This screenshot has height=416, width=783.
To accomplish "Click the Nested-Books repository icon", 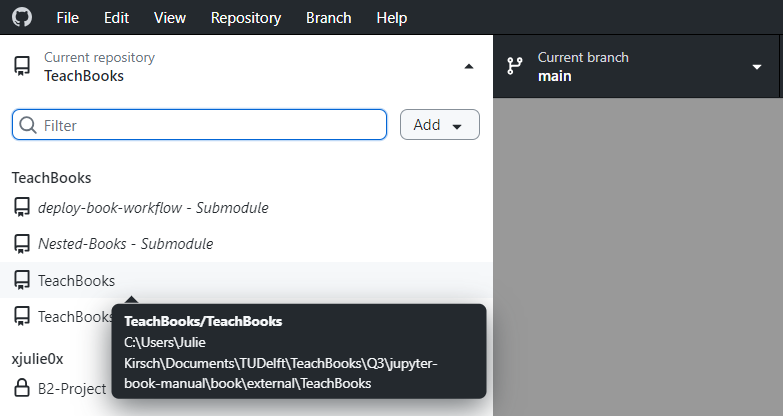I will [21, 244].
